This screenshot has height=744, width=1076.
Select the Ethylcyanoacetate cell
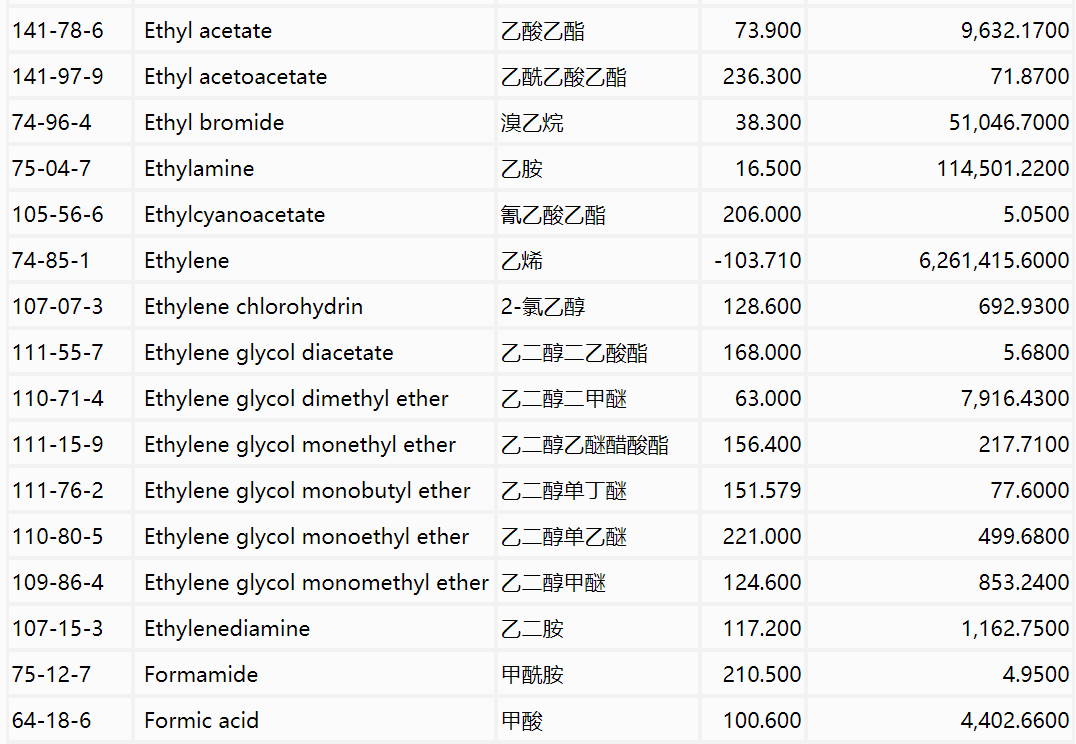tap(234, 215)
